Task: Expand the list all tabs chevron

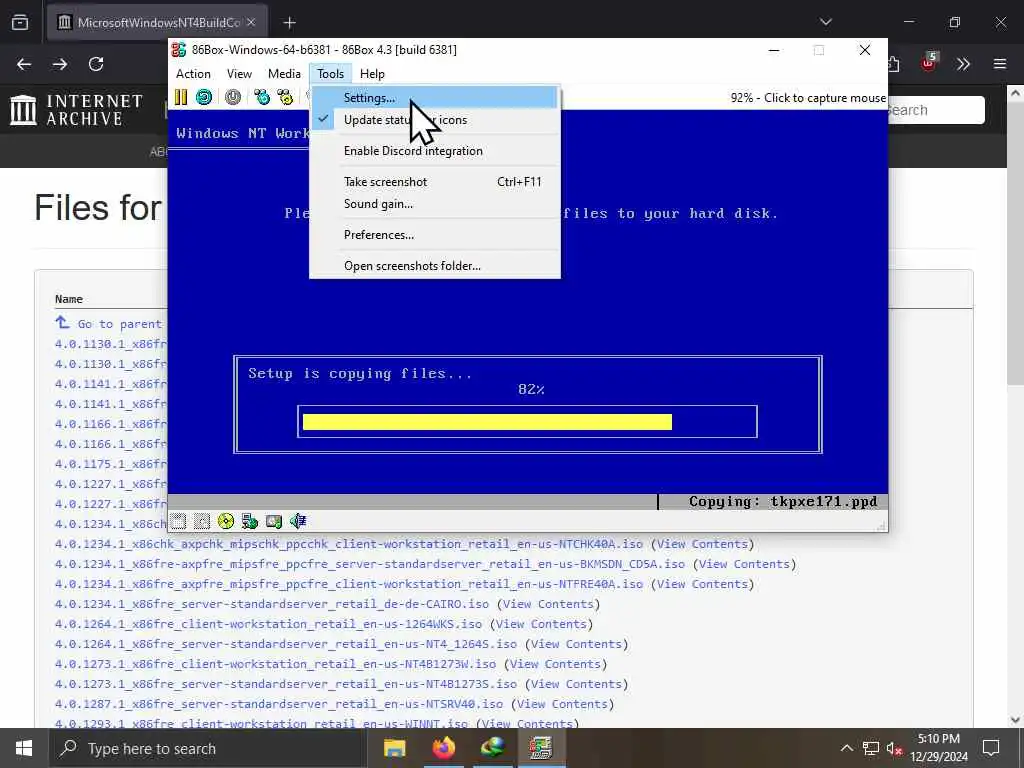Action: (825, 22)
